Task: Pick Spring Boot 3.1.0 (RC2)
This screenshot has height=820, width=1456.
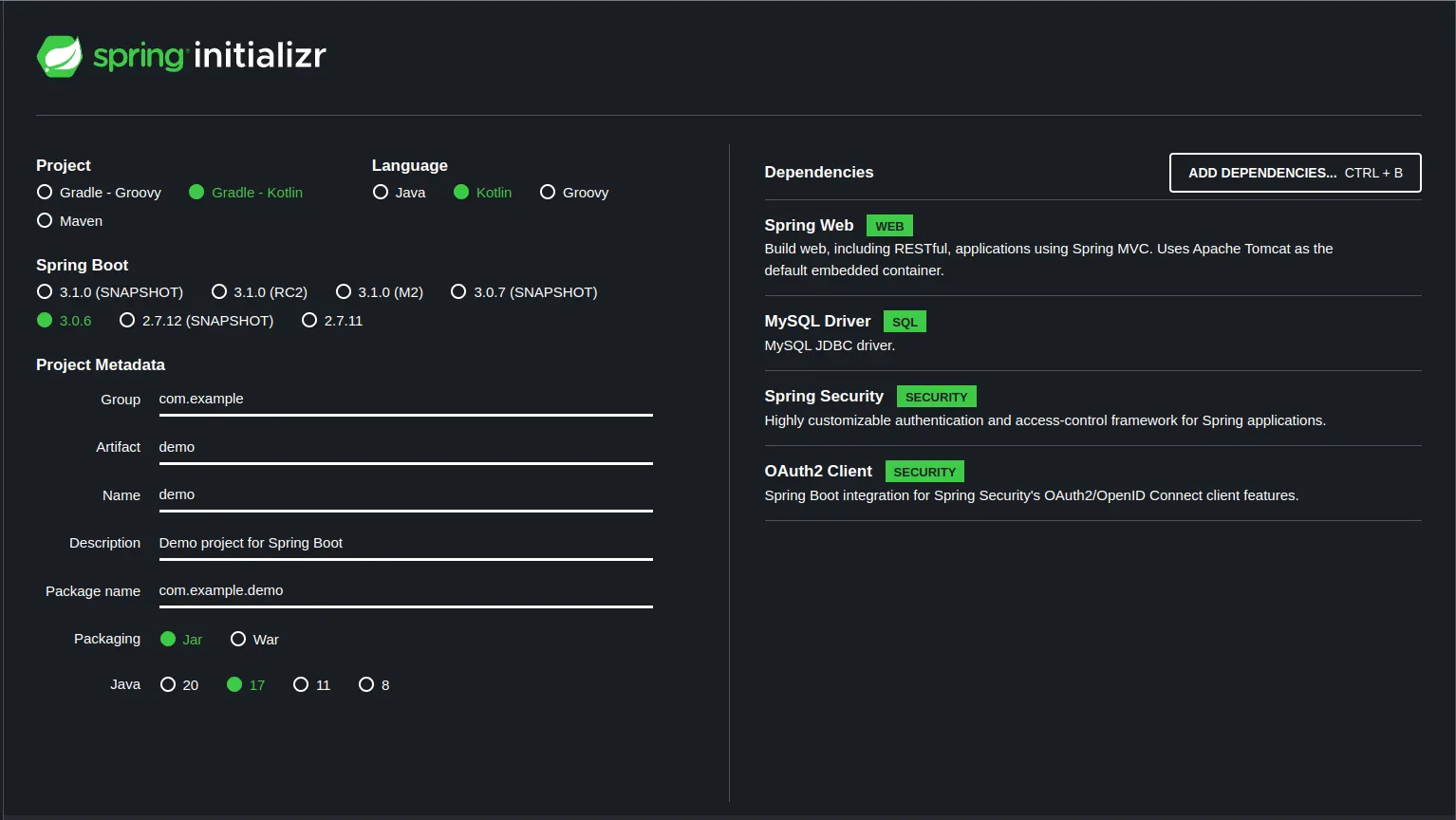Action: [259, 291]
